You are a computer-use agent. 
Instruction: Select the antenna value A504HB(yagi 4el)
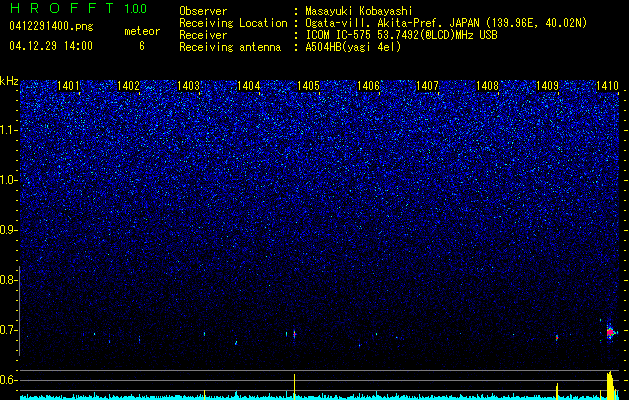click(353, 47)
